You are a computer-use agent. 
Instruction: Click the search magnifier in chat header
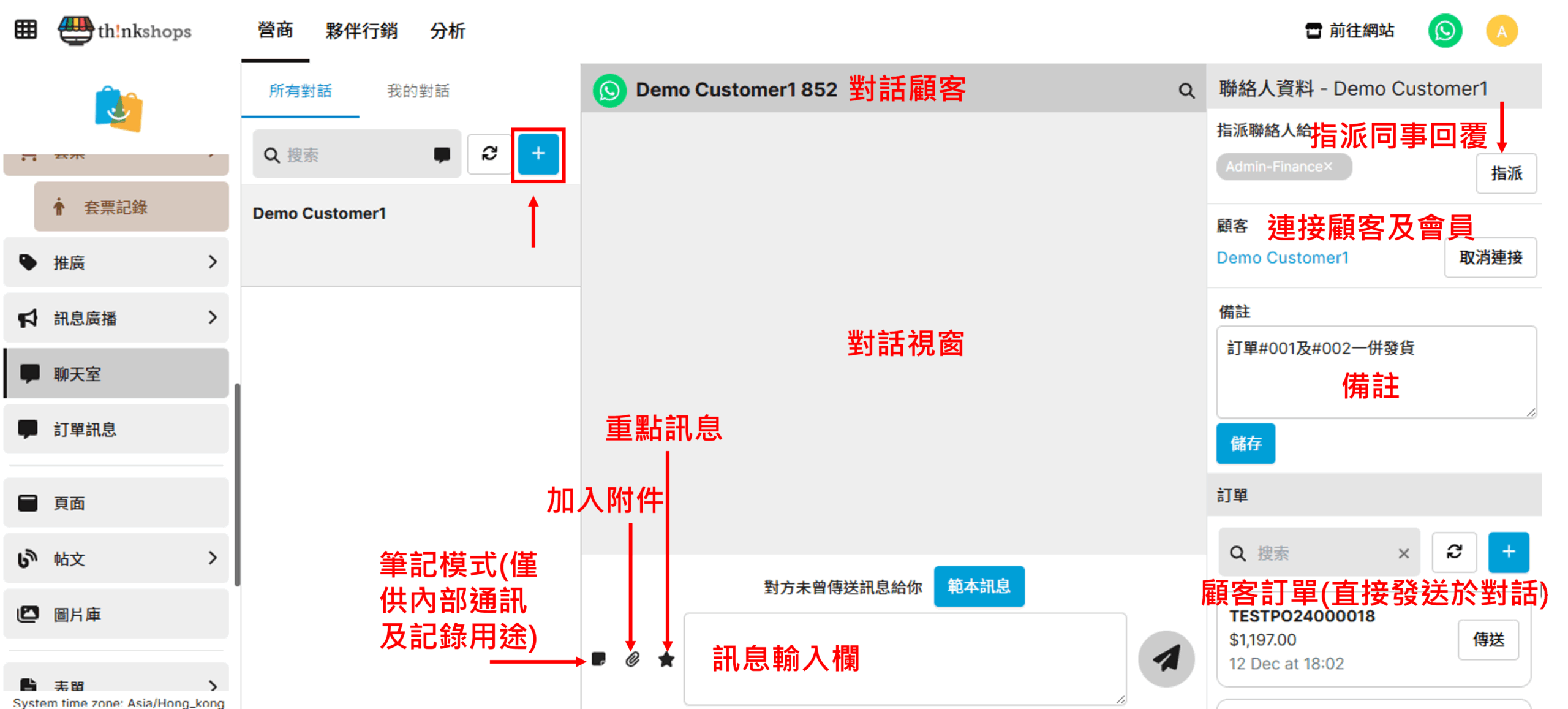(x=1186, y=91)
